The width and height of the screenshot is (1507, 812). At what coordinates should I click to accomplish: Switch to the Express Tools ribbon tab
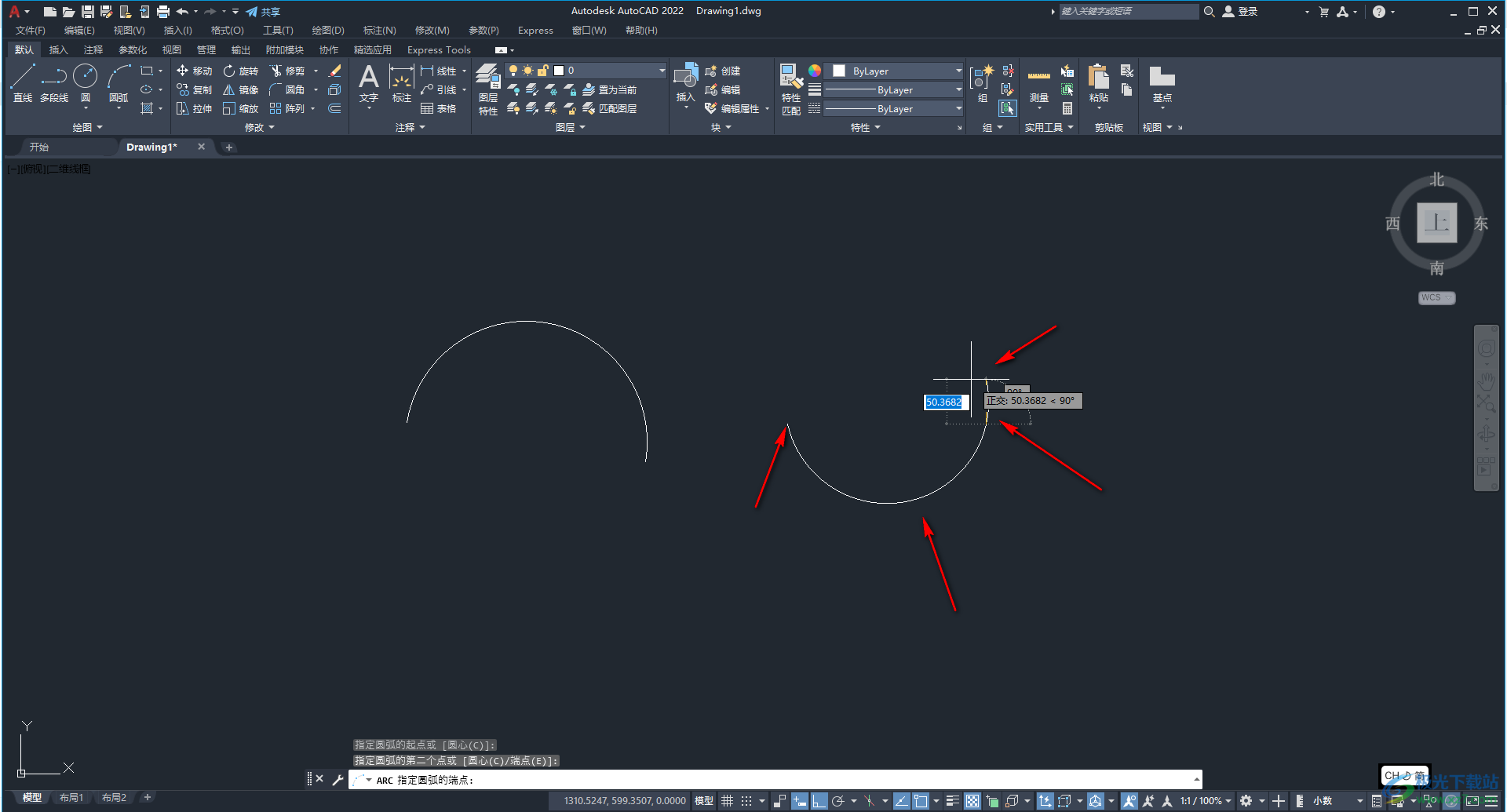[439, 49]
